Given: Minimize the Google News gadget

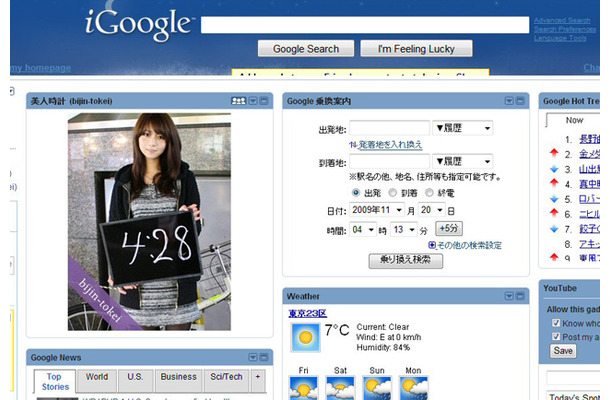Looking at the screenshot, I should pos(264,357).
